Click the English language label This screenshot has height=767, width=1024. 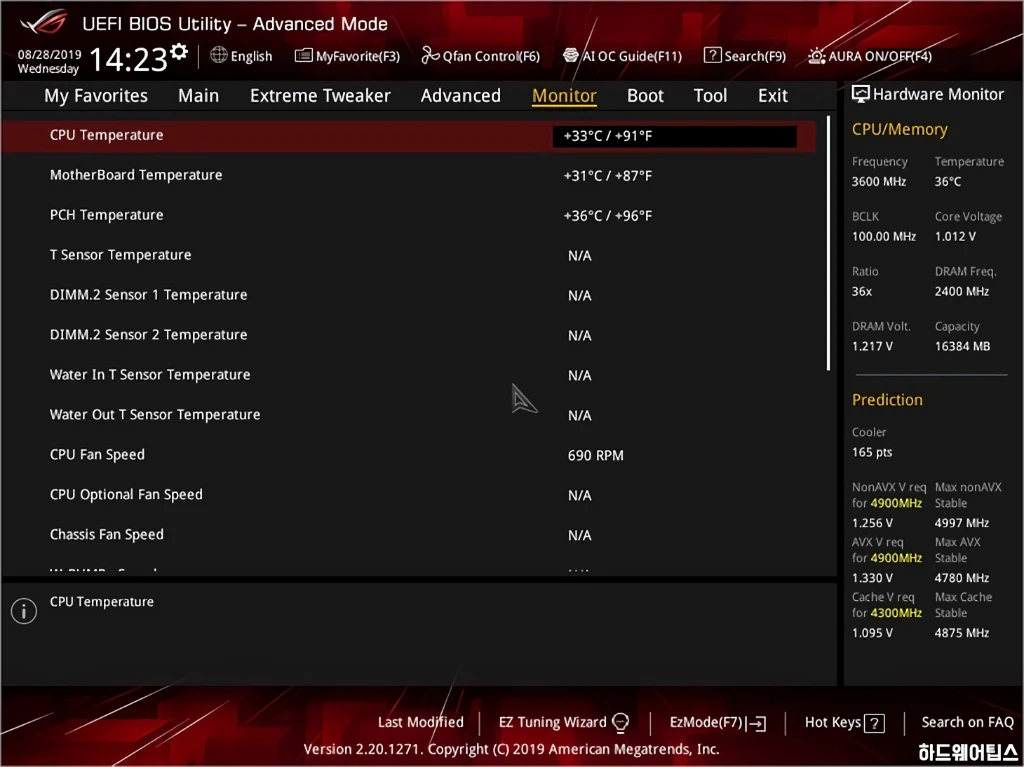pyautogui.click(x=251, y=56)
